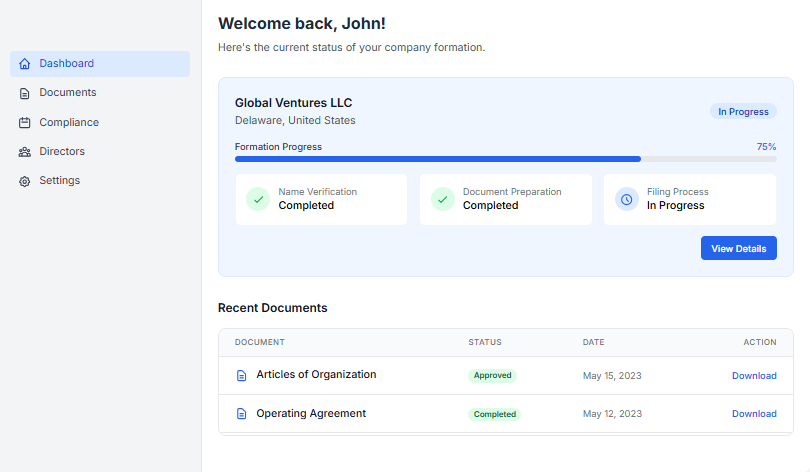Go to the Directors section
The image size is (810, 472).
coord(62,152)
